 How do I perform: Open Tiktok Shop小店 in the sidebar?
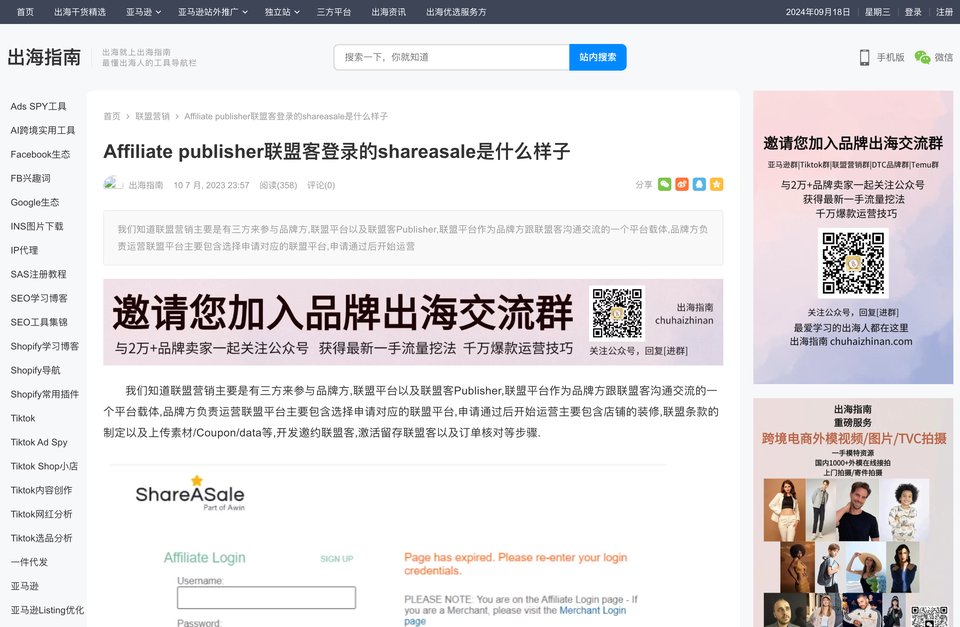44,466
